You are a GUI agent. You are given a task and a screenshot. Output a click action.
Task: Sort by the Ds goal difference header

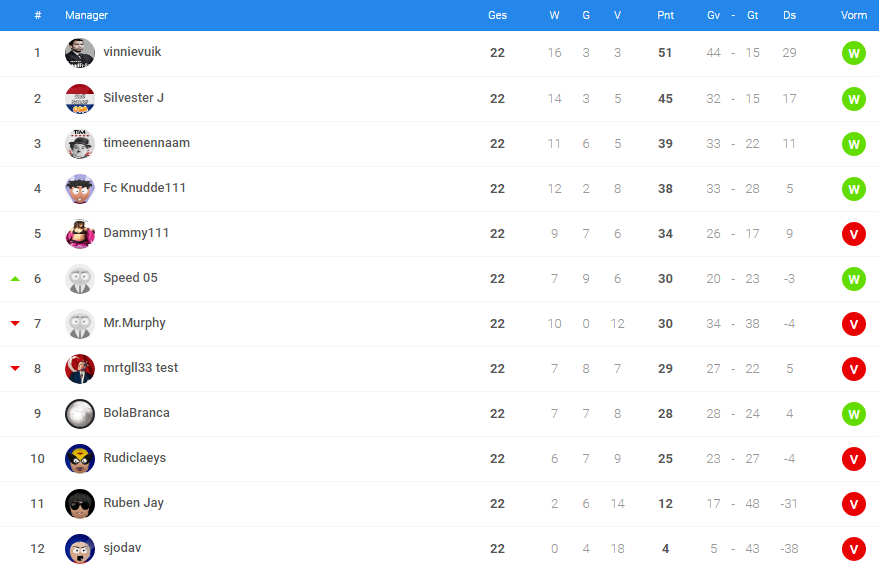click(789, 15)
